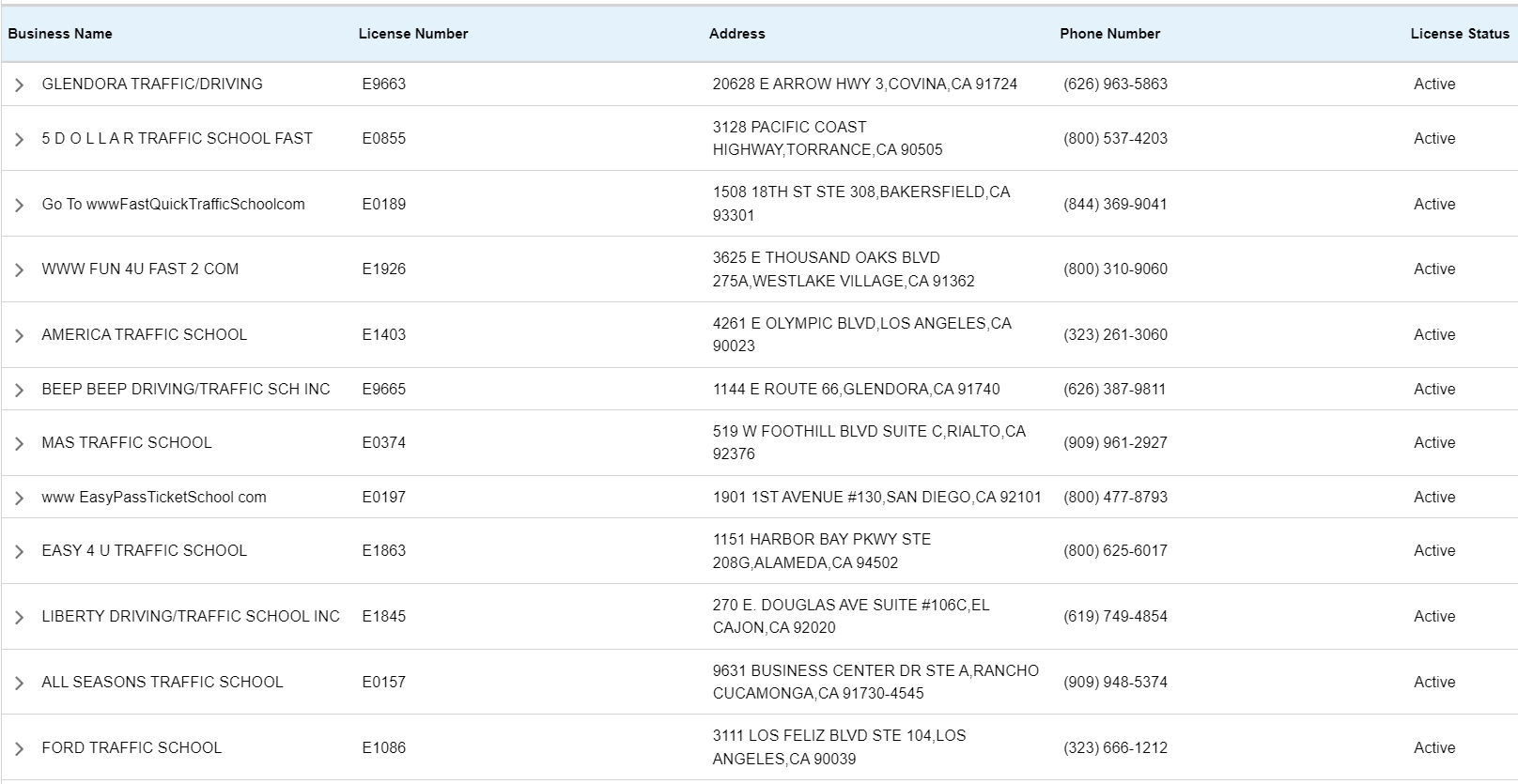Sort by Business Name column header
The width and height of the screenshot is (1518, 784).
point(60,34)
